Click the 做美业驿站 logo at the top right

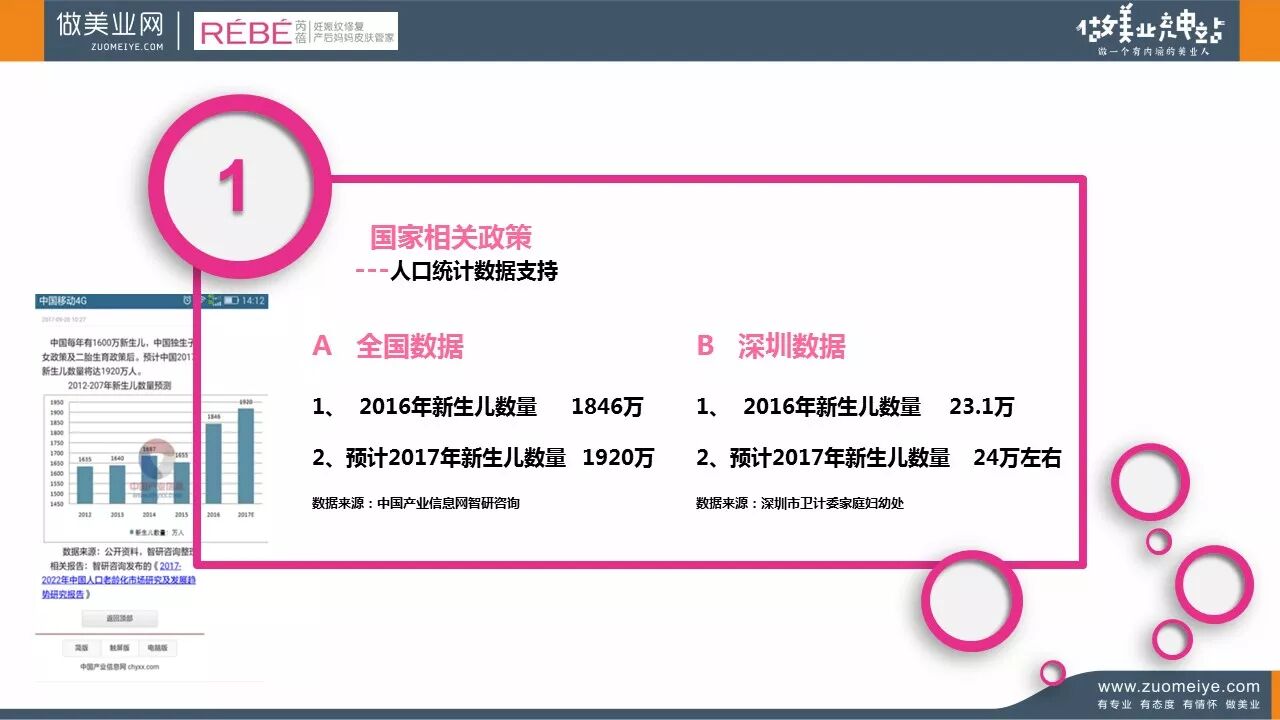[1150, 31]
